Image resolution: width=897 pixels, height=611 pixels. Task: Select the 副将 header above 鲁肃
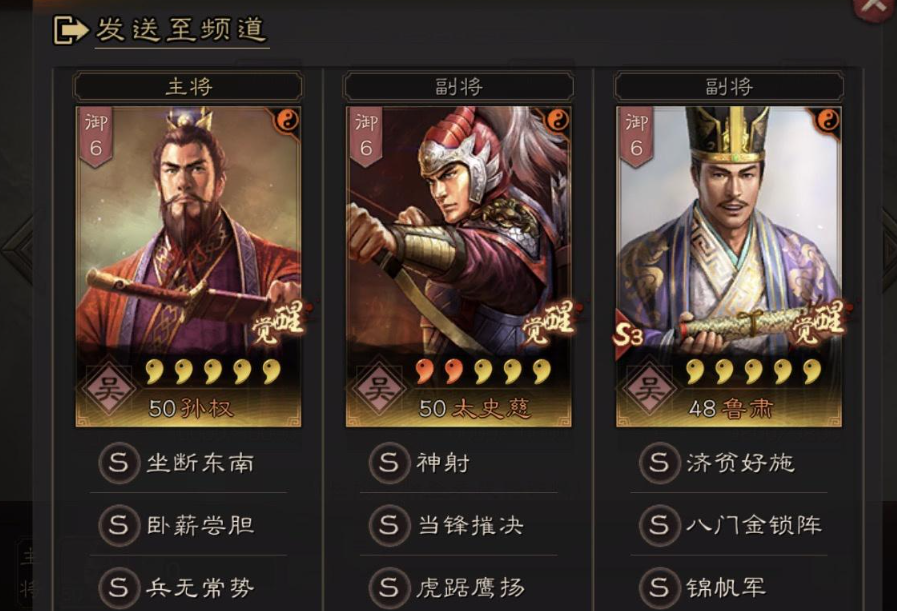click(x=729, y=87)
